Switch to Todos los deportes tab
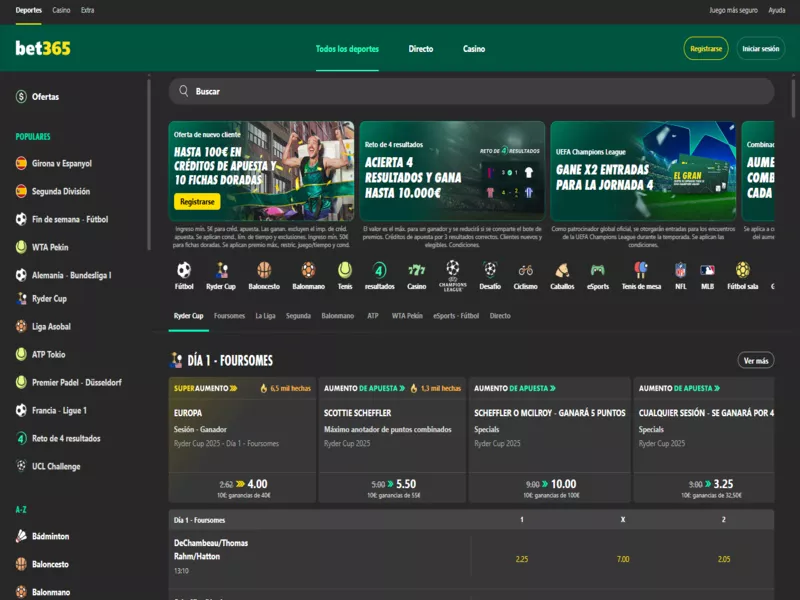The height and width of the screenshot is (600, 800). pos(347,49)
